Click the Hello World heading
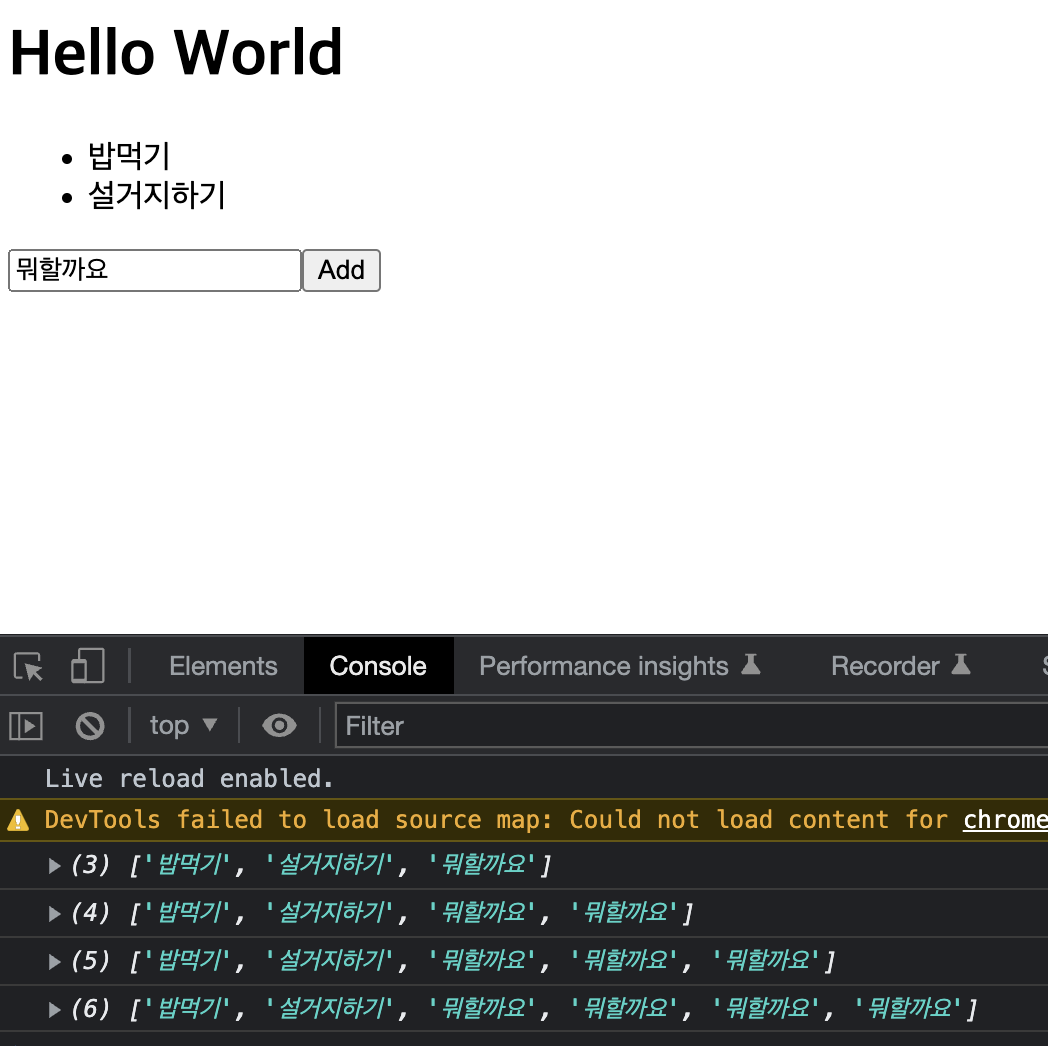Image resolution: width=1048 pixels, height=1046 pixels. point(176,52)
